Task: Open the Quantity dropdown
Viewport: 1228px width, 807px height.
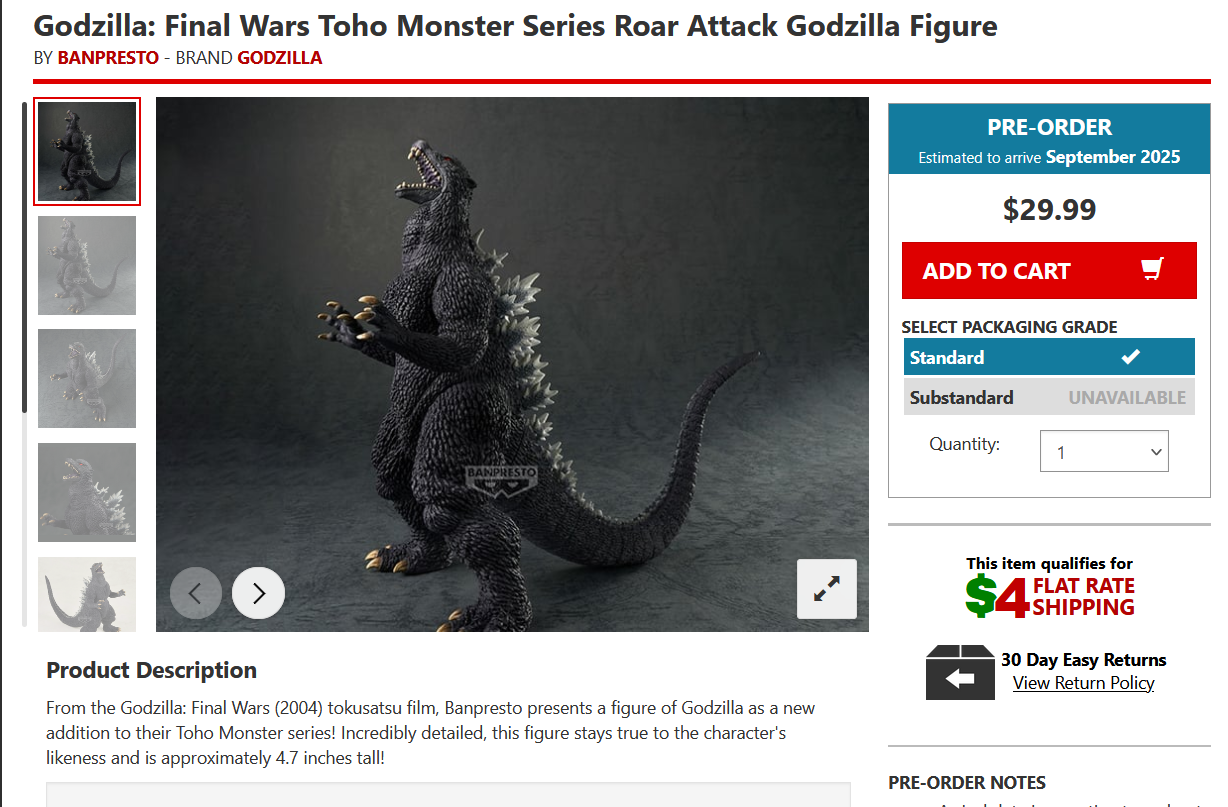Action: [1104, 451]
